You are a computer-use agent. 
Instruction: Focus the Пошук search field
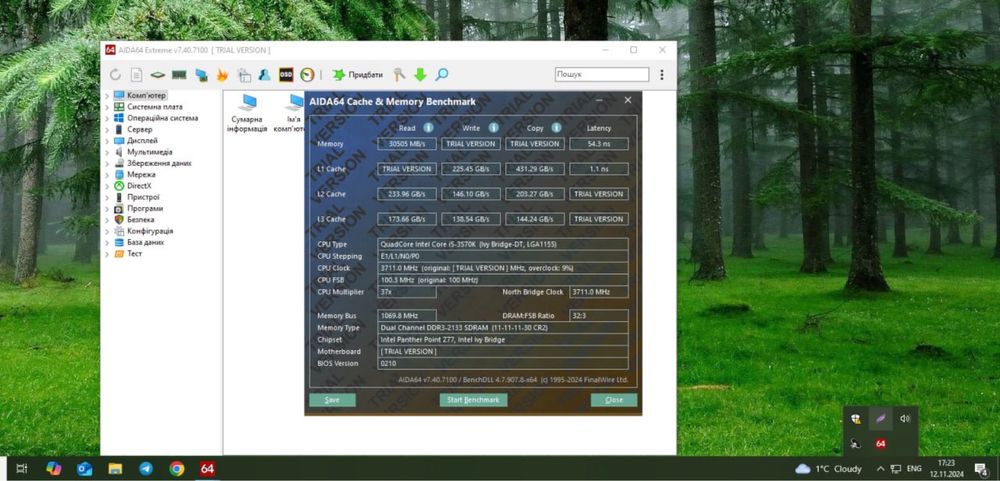tap(601, 75)
